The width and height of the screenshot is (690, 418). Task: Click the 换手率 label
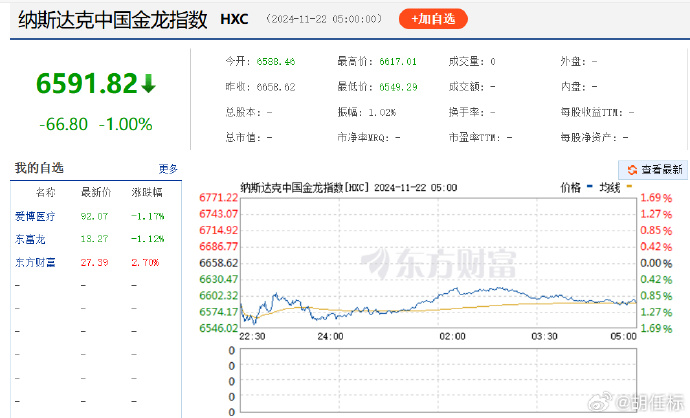pos(466,113)
